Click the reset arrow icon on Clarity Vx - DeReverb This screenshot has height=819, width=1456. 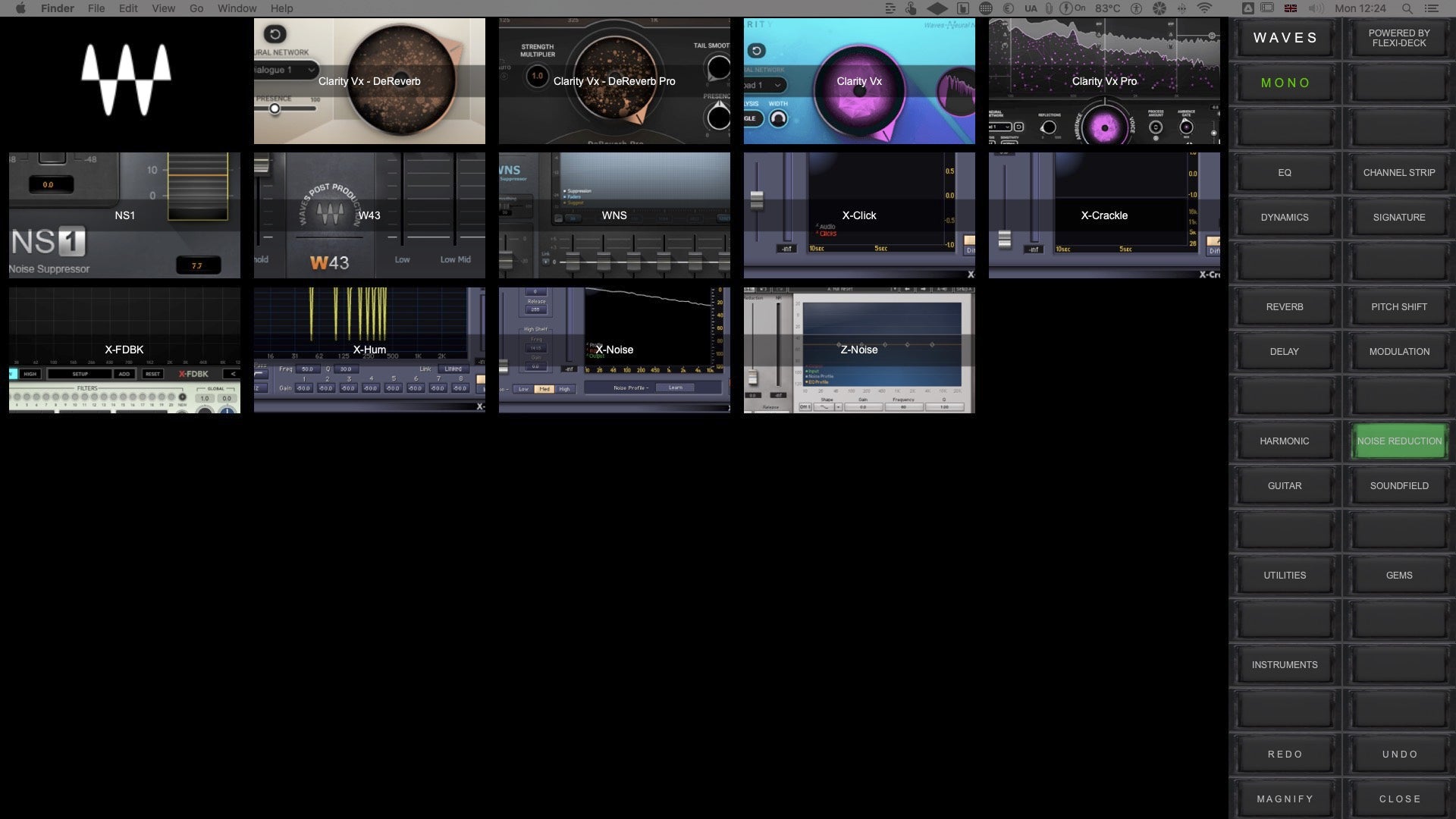pyautogui.click(x=275, y=34)
